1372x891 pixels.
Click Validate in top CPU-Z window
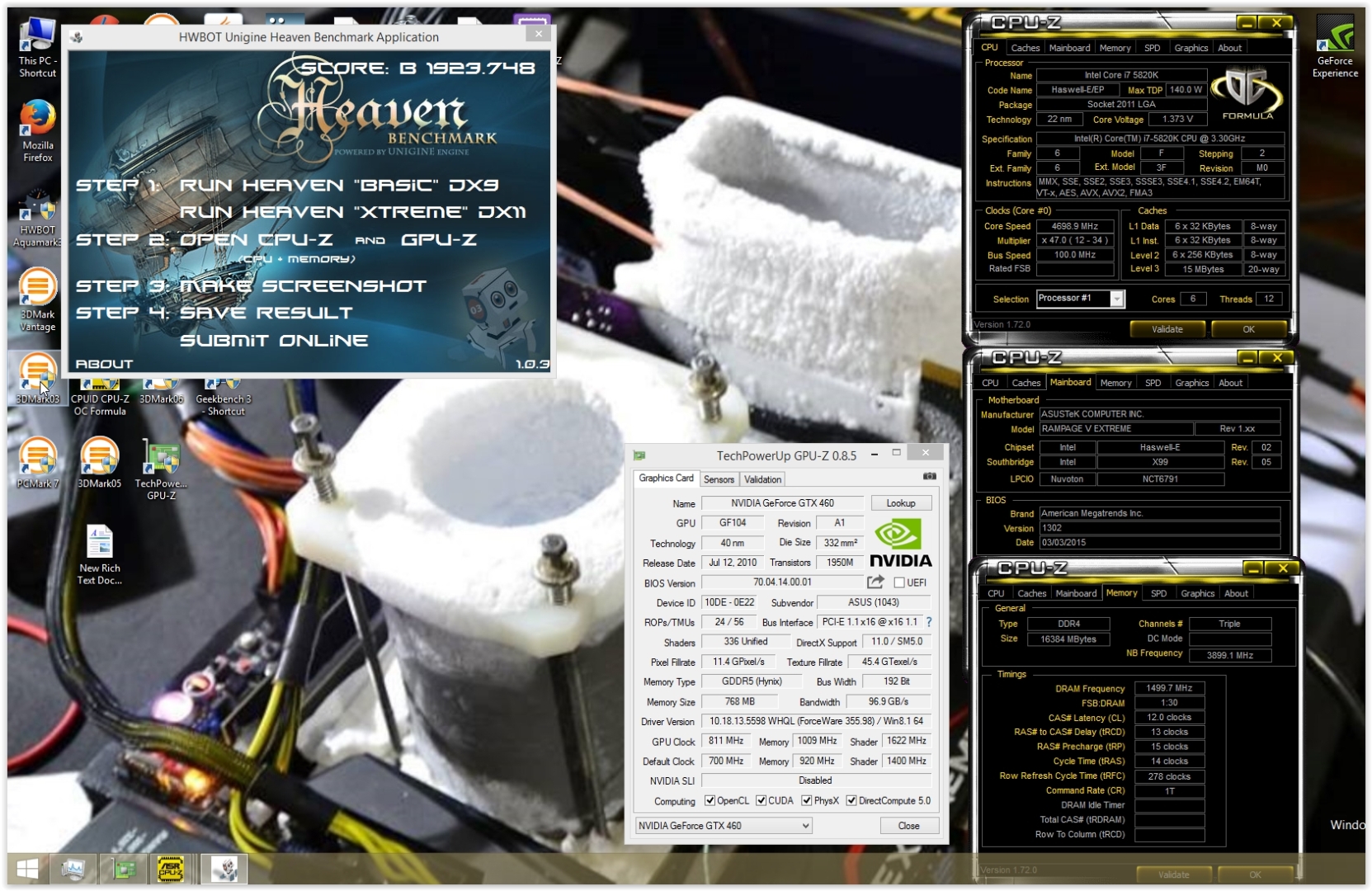(x=1167, y=329)
